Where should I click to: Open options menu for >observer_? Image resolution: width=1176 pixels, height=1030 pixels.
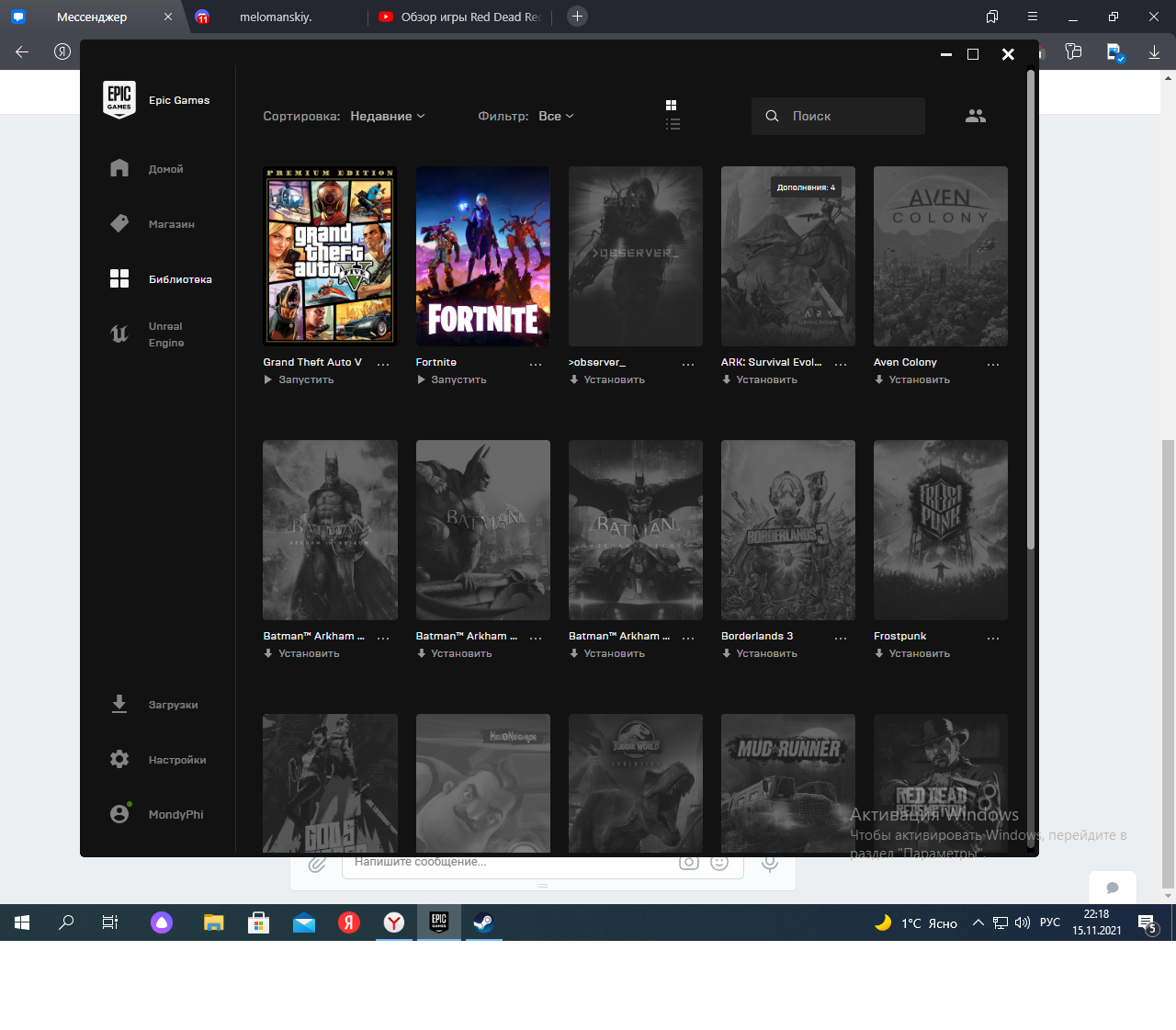coord(688,364)
